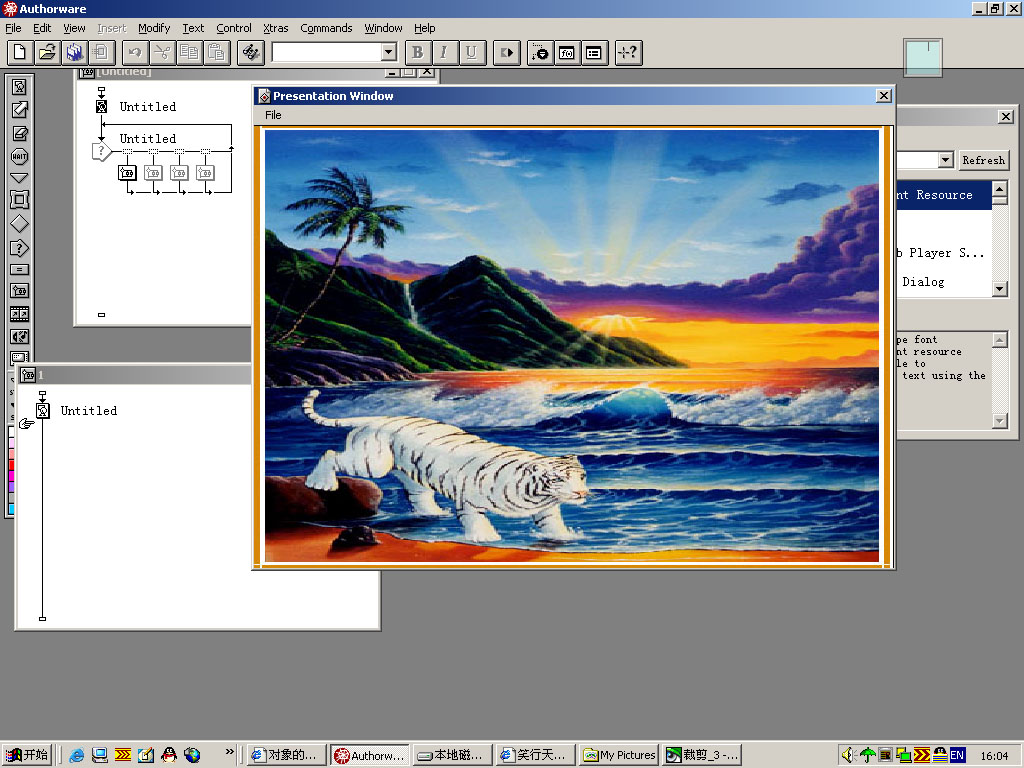Screen dimensions: 1024x768
Task: Select the Interaction icon in the icon palette
Action: [20, 248]
